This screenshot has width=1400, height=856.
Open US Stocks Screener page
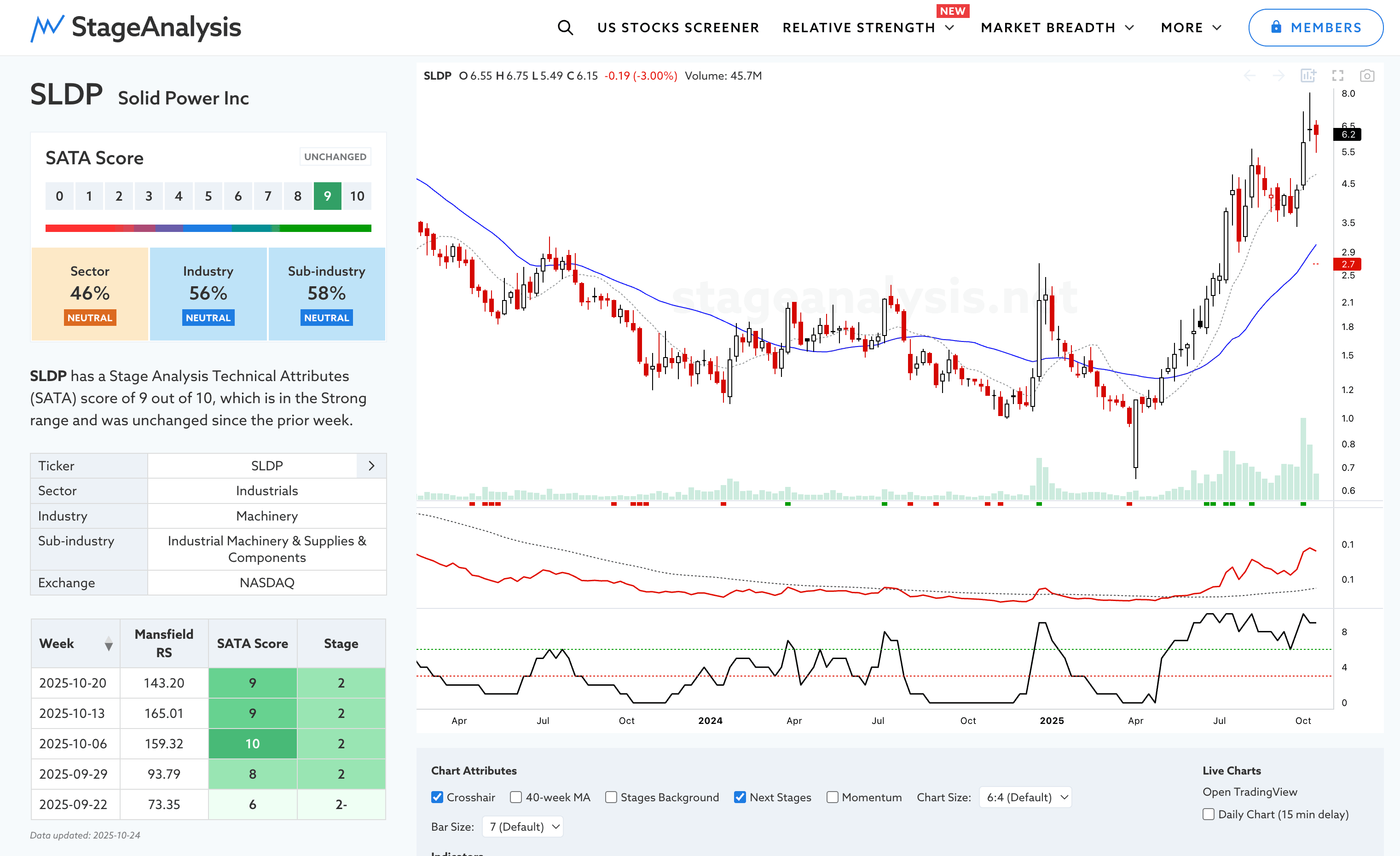[x=678, y=27]
